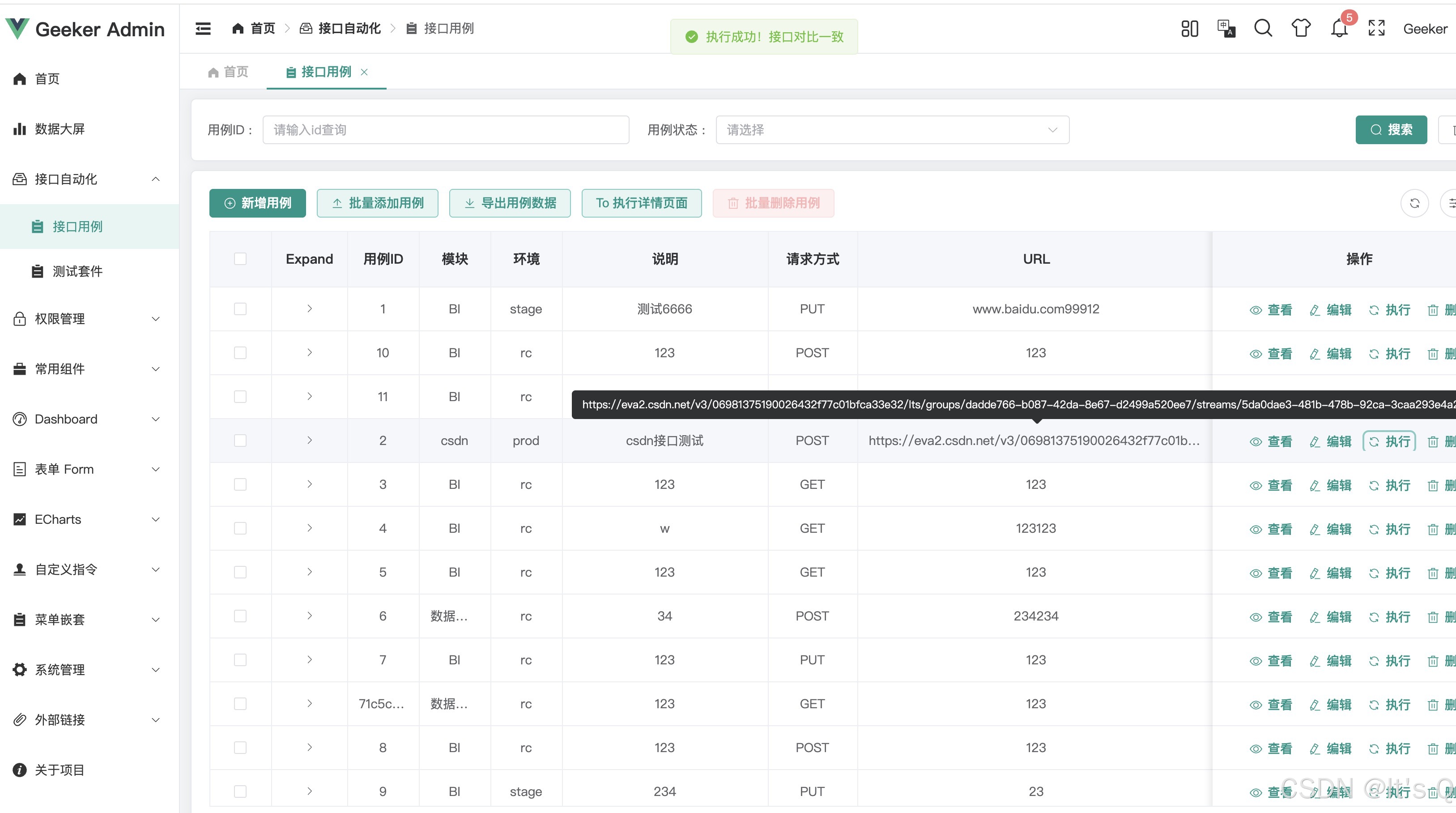This screenshot has width=1456, height=813.
Task: Click the 用例ID search input field
Action: pos(445,130)
